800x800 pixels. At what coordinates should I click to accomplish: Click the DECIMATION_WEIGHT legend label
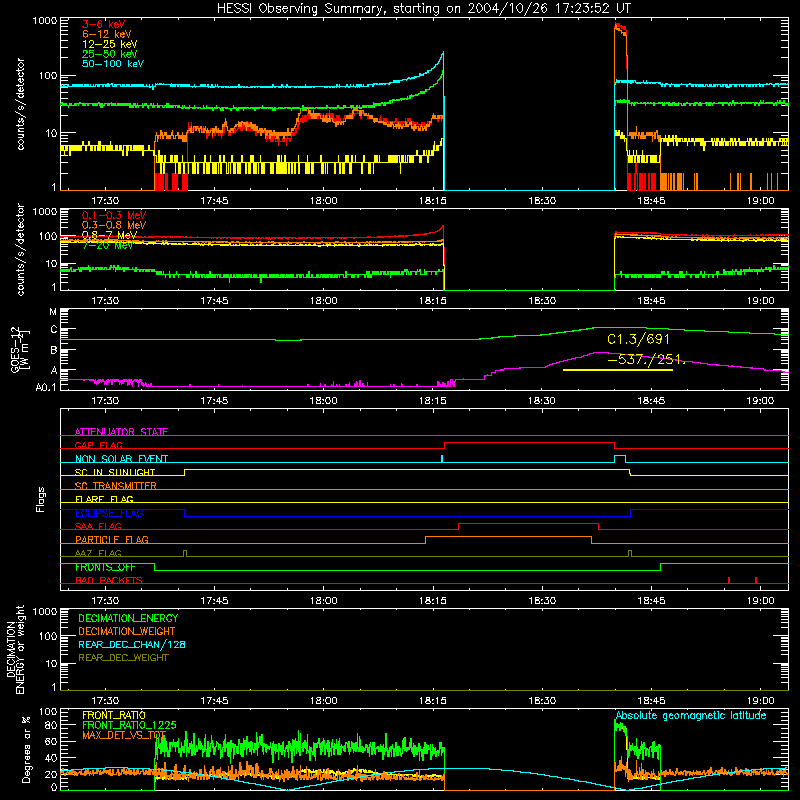point(127,631)
